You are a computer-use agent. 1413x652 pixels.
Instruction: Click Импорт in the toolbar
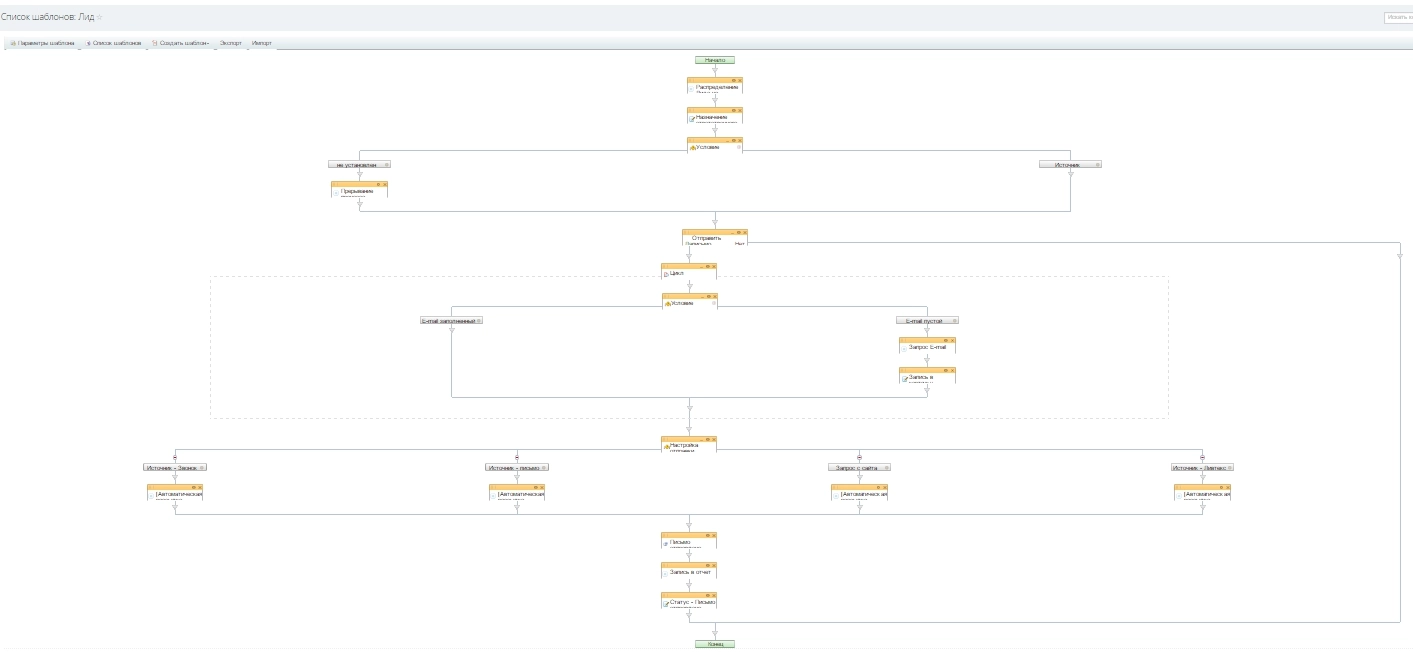(x=262, y=43)
